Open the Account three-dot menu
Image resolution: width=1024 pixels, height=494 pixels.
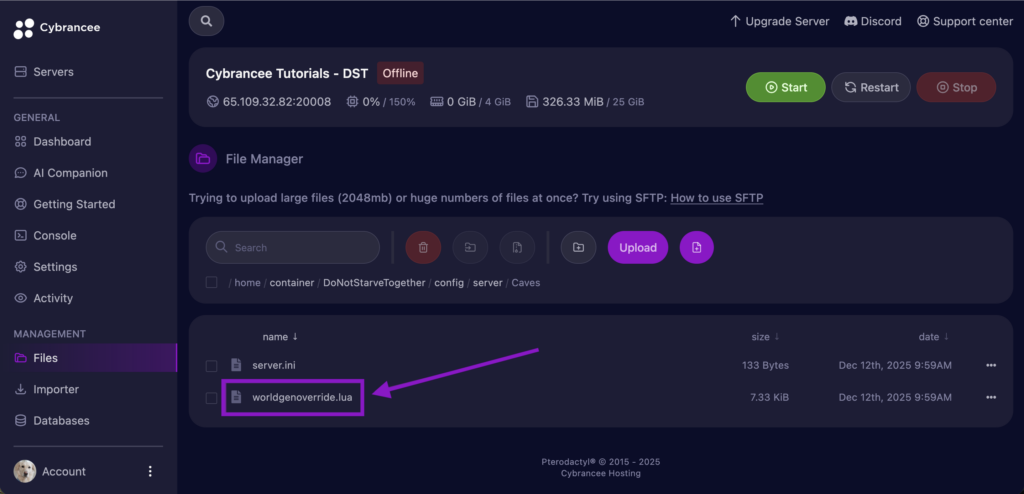coord(151,471)
